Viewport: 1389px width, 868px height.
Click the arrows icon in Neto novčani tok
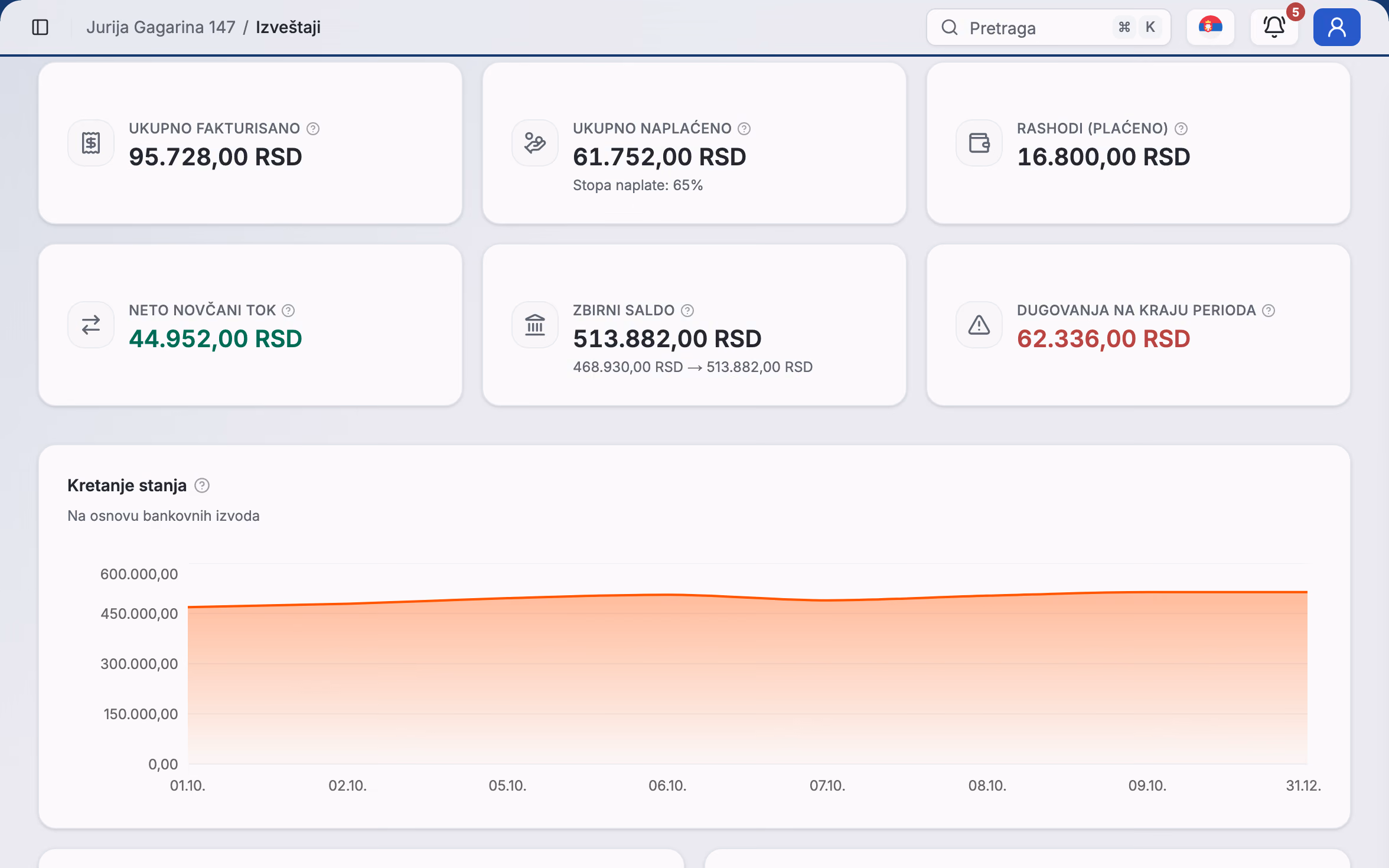pyautogui.click(x=91, y=325)
